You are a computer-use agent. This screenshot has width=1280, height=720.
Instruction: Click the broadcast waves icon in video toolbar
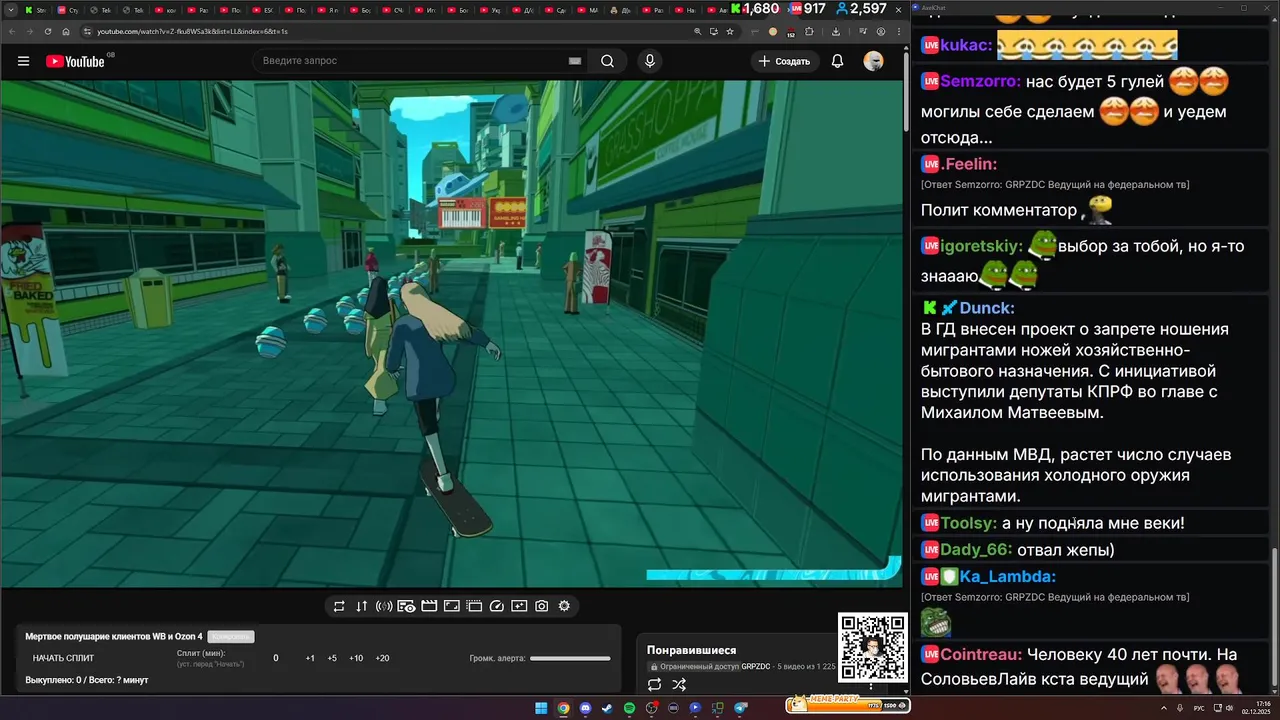pos(384,606)
